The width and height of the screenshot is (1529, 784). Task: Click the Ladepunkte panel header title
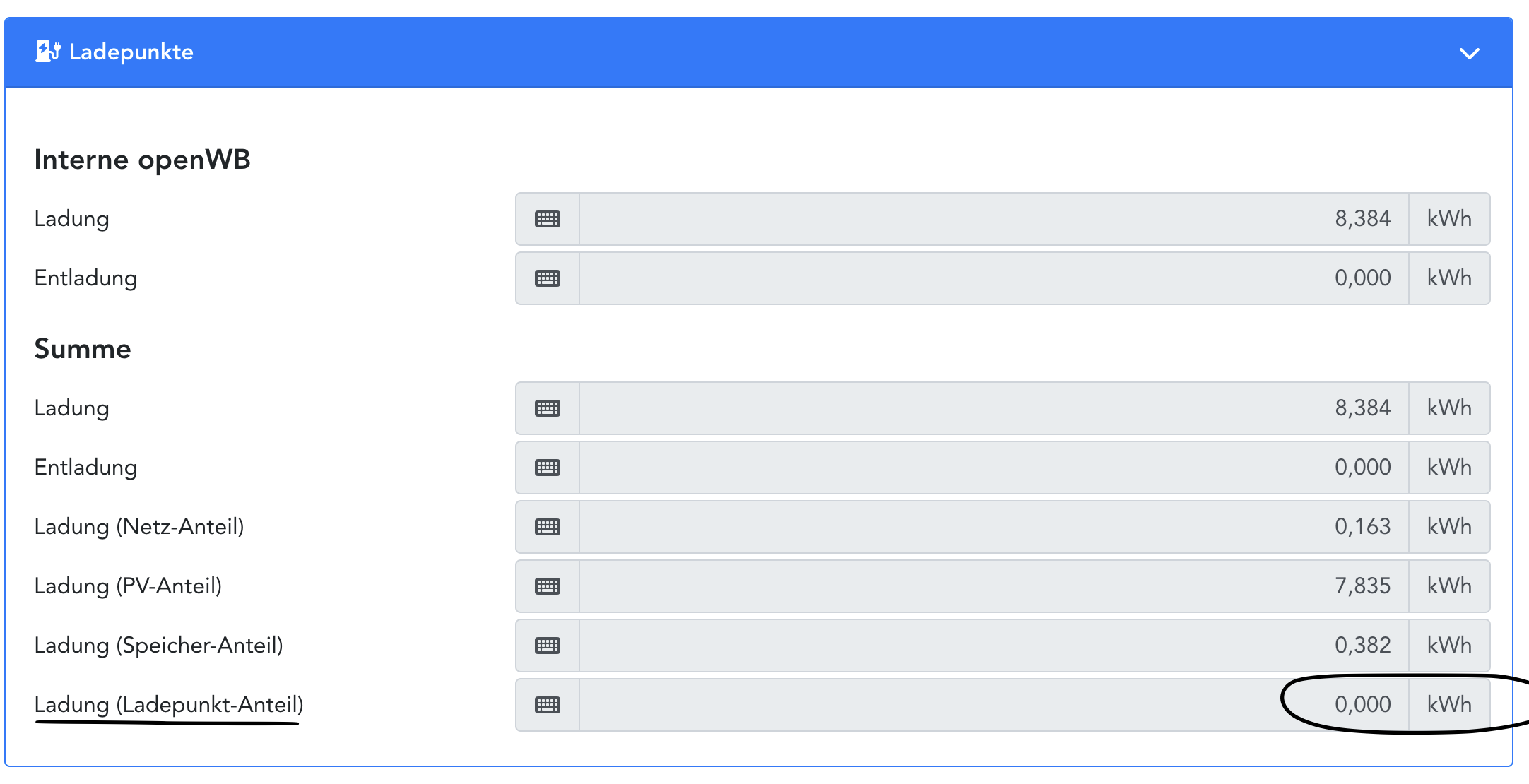131,52
